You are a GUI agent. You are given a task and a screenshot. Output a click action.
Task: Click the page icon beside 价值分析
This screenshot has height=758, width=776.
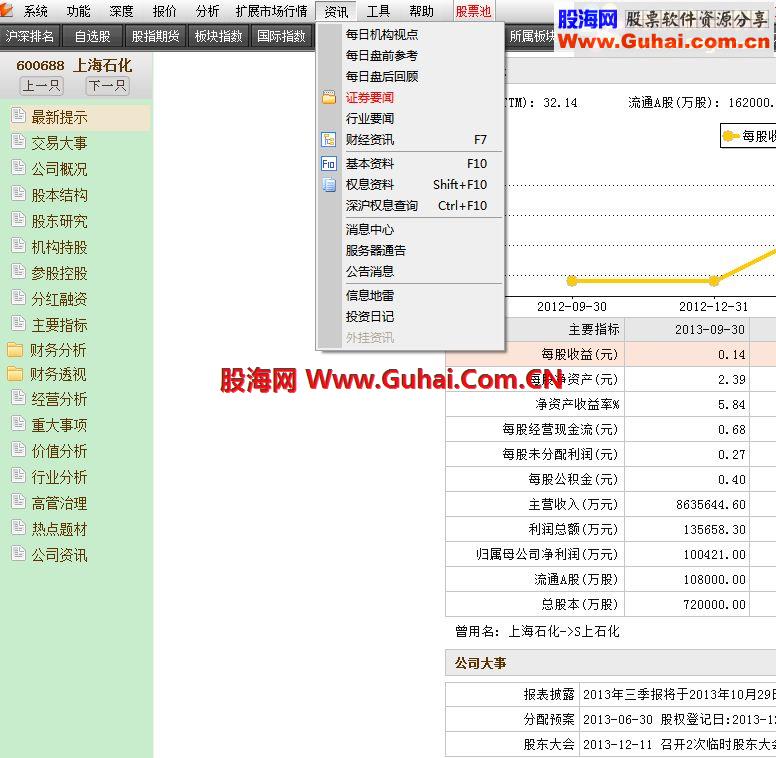pos(18,449)
